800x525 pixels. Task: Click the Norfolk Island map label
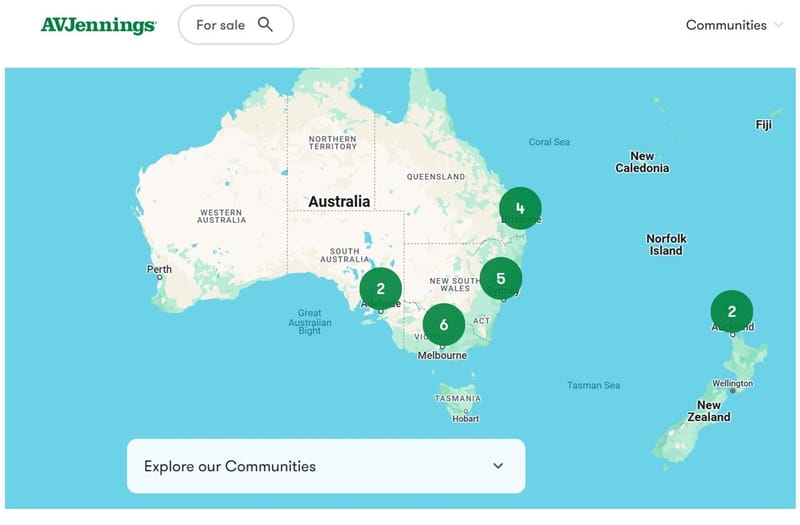[665, 245]
